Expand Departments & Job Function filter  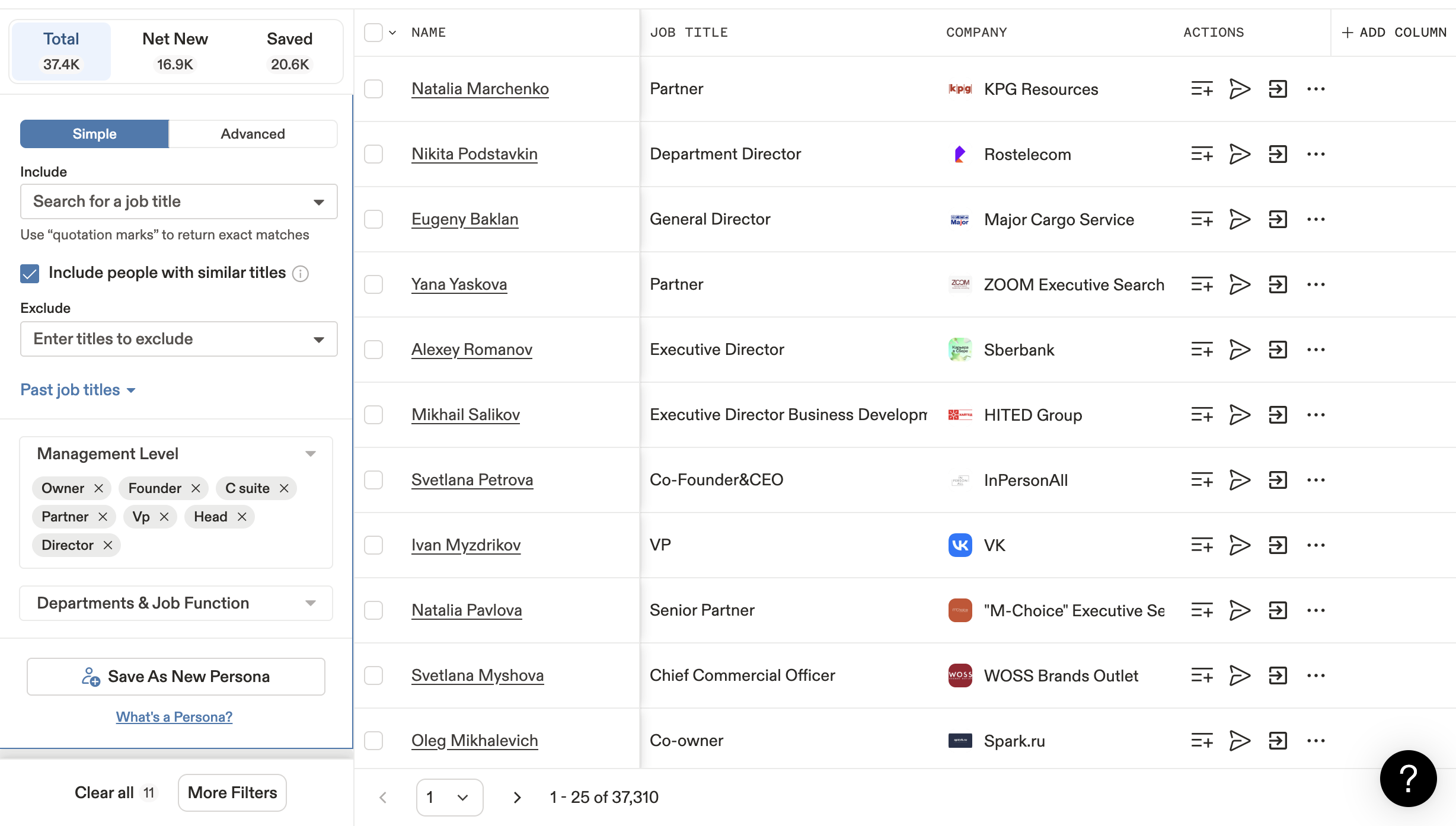tap(176, 603)
